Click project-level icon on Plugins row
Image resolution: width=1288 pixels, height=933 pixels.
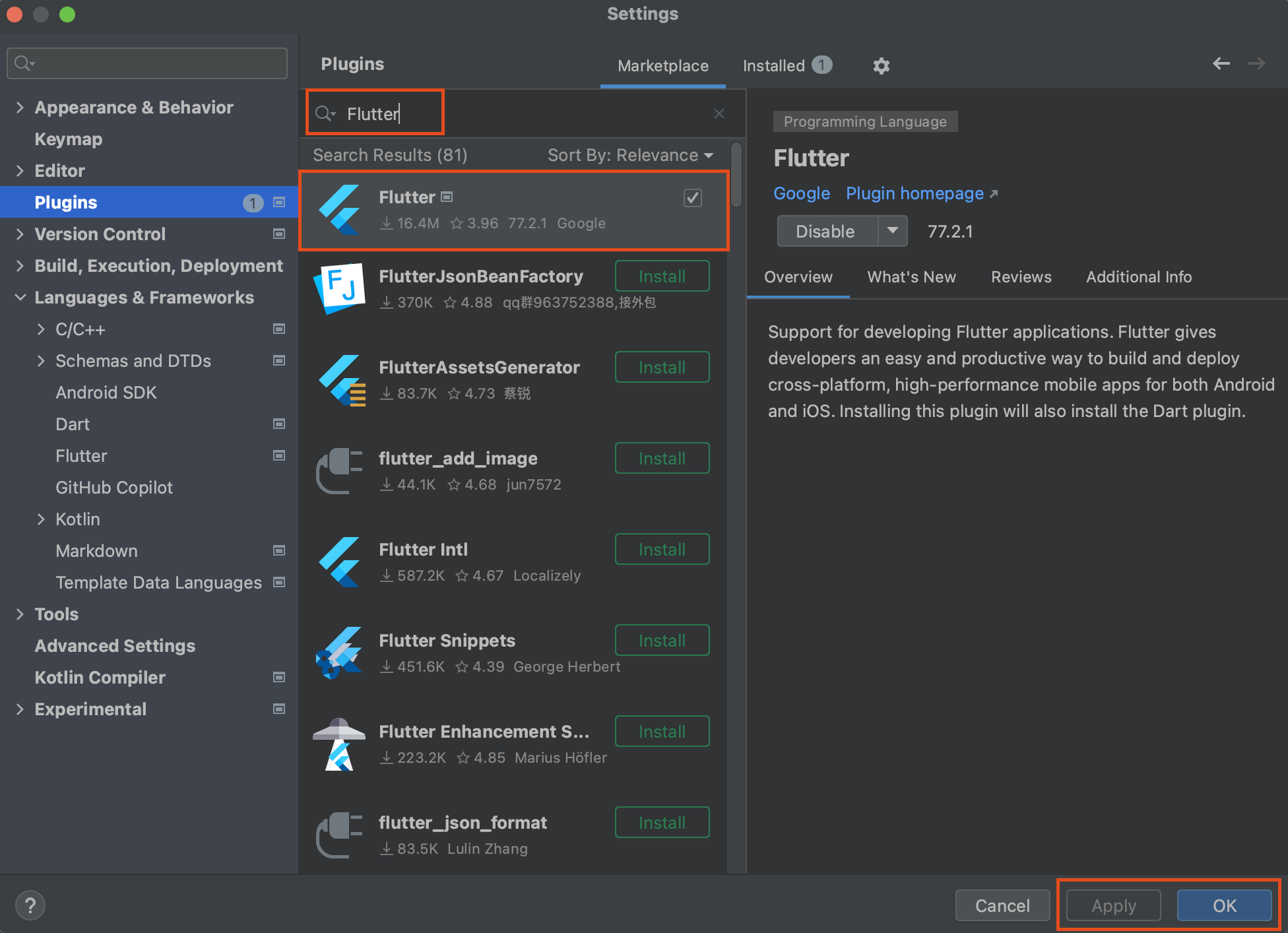(x=279, y=203)
